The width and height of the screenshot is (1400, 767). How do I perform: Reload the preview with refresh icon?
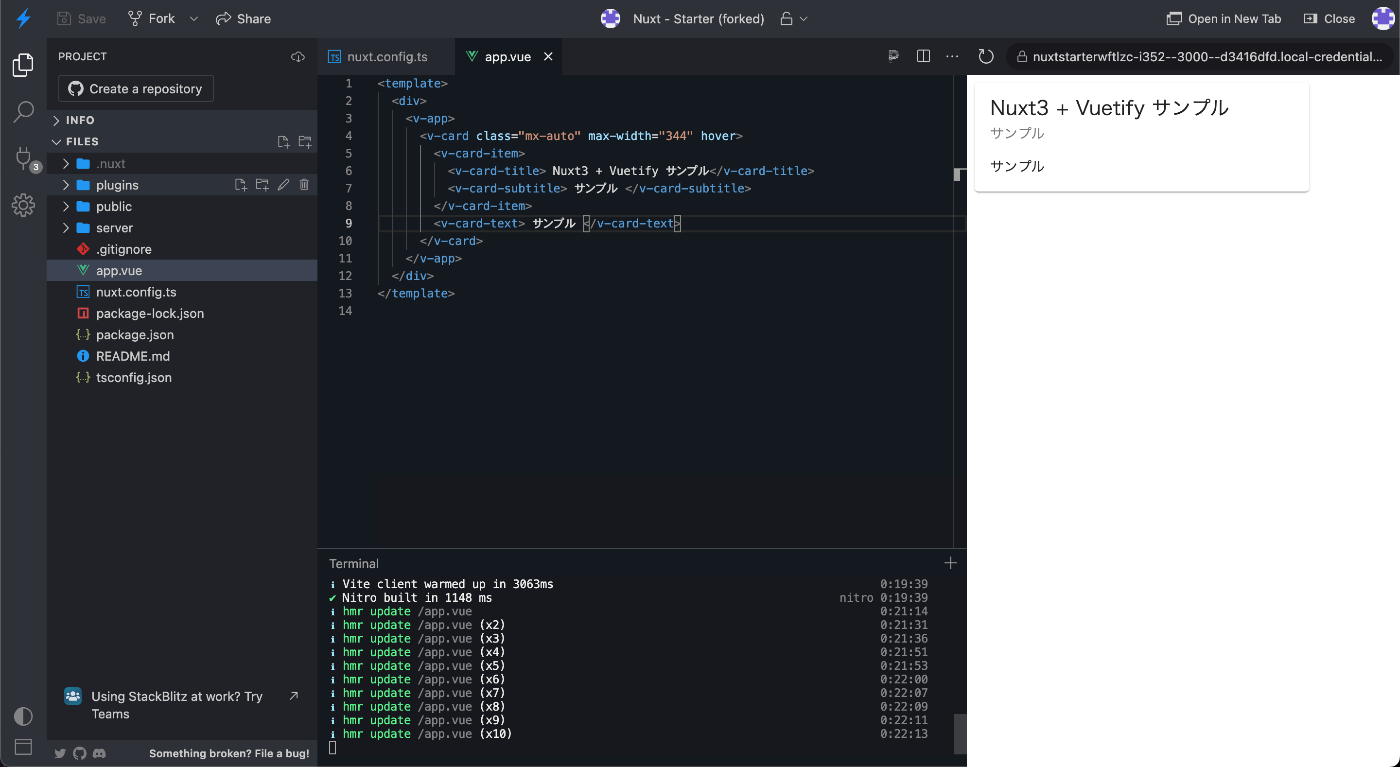tap(986, 57)
